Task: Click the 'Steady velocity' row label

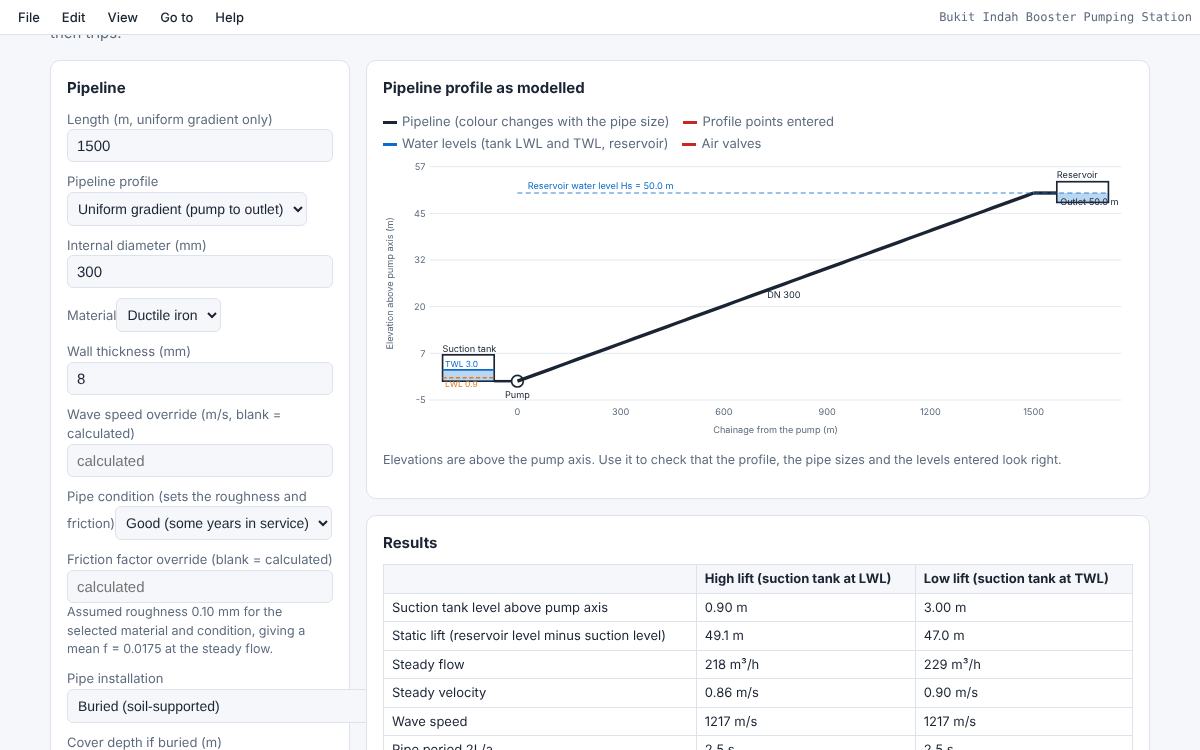Action: click(x=439, y=693)
